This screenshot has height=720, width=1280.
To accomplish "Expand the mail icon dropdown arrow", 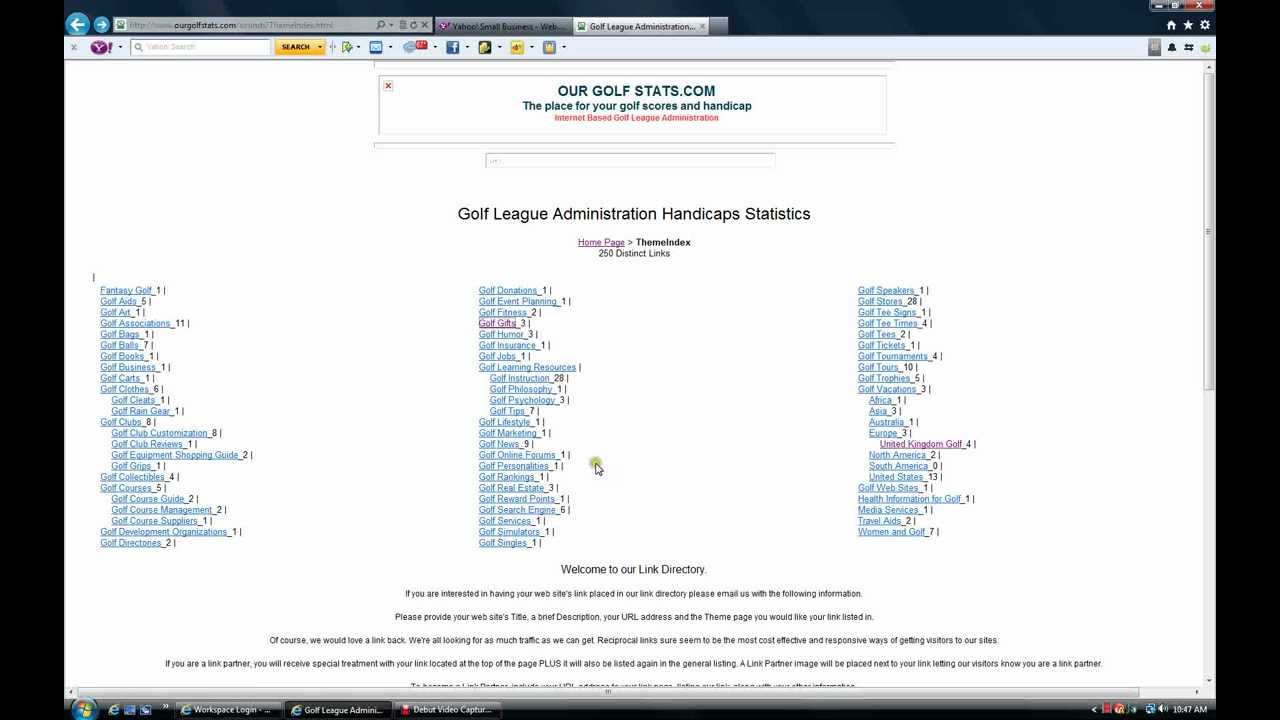I will tap(390, 47).
